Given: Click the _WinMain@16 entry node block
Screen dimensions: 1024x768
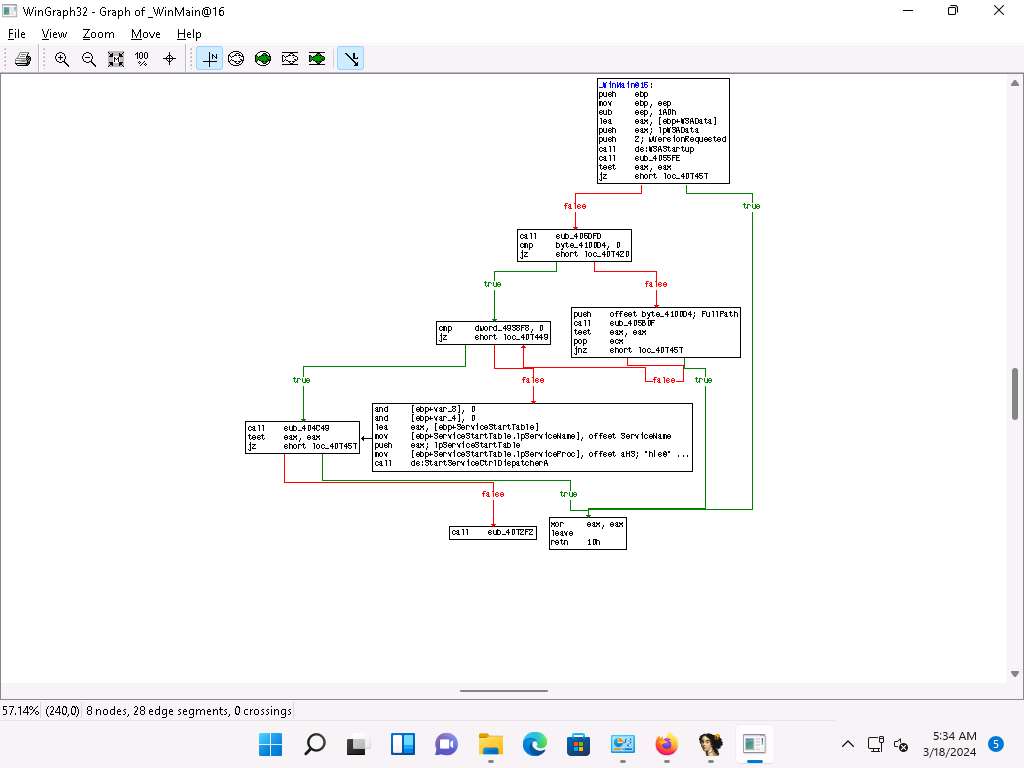Looking at the screenshot, I should point(663,131).
